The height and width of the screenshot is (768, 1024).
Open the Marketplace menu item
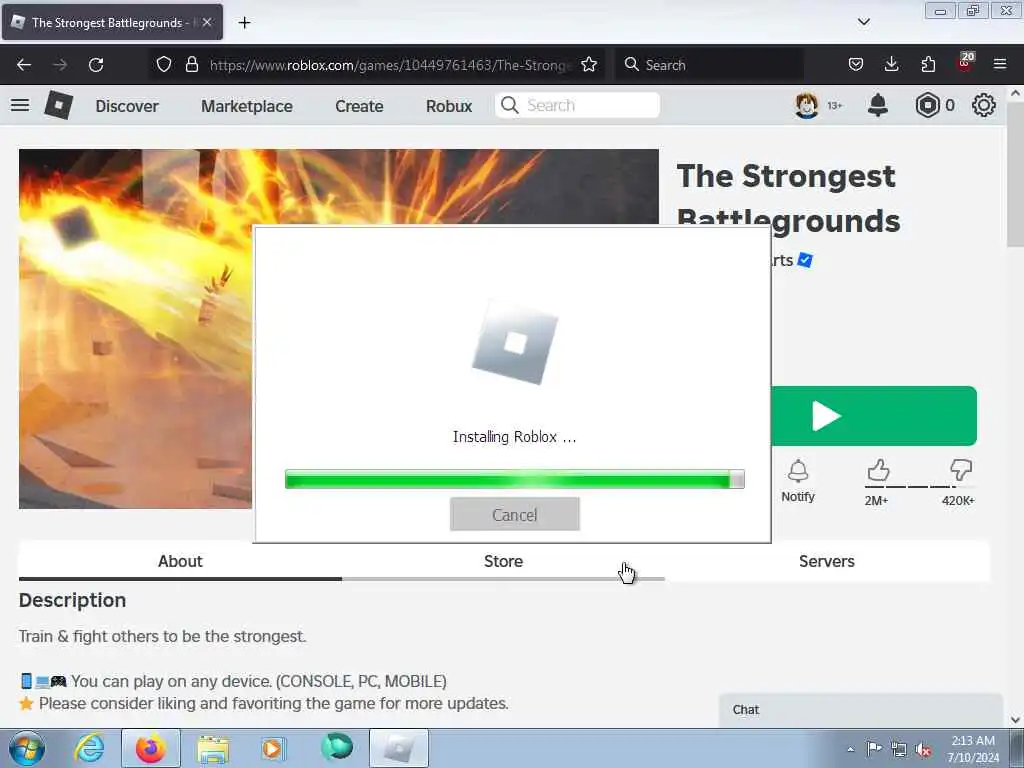click(x=247, y=106)
